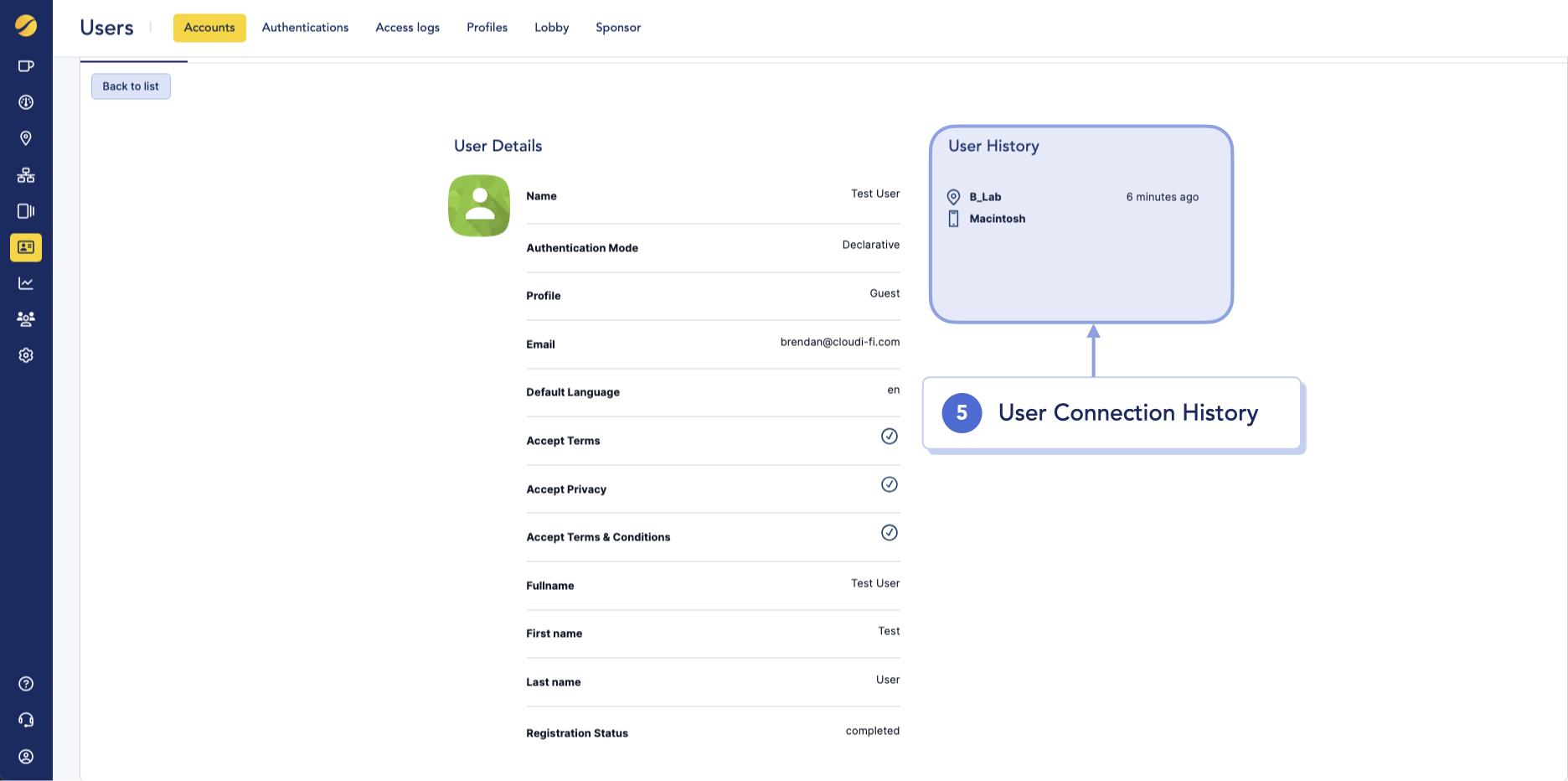This screenshot has height=781, width=1568.
Task: Click the User Details heading
Action: coord(498,146)
